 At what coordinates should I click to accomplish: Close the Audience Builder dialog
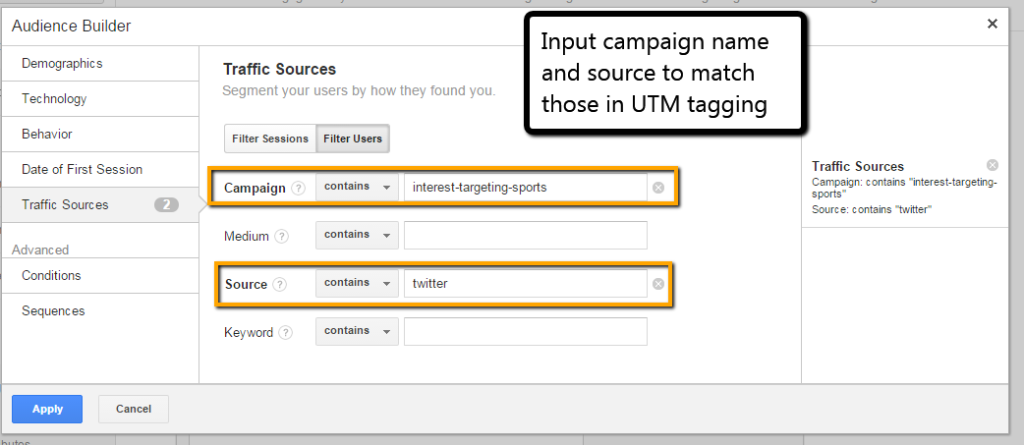tap(992, 24)
